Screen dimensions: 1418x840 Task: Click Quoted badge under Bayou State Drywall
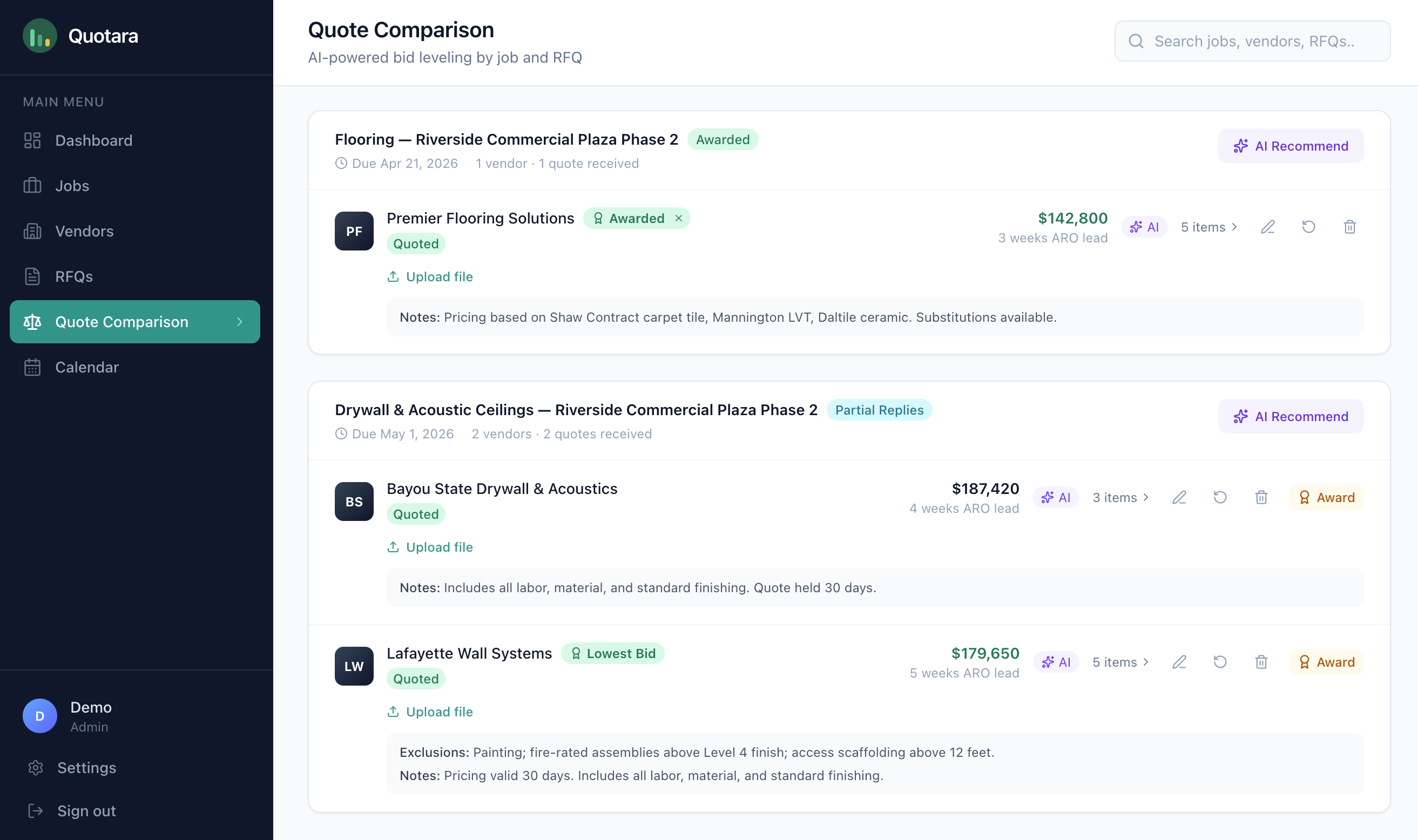(415, 514)
